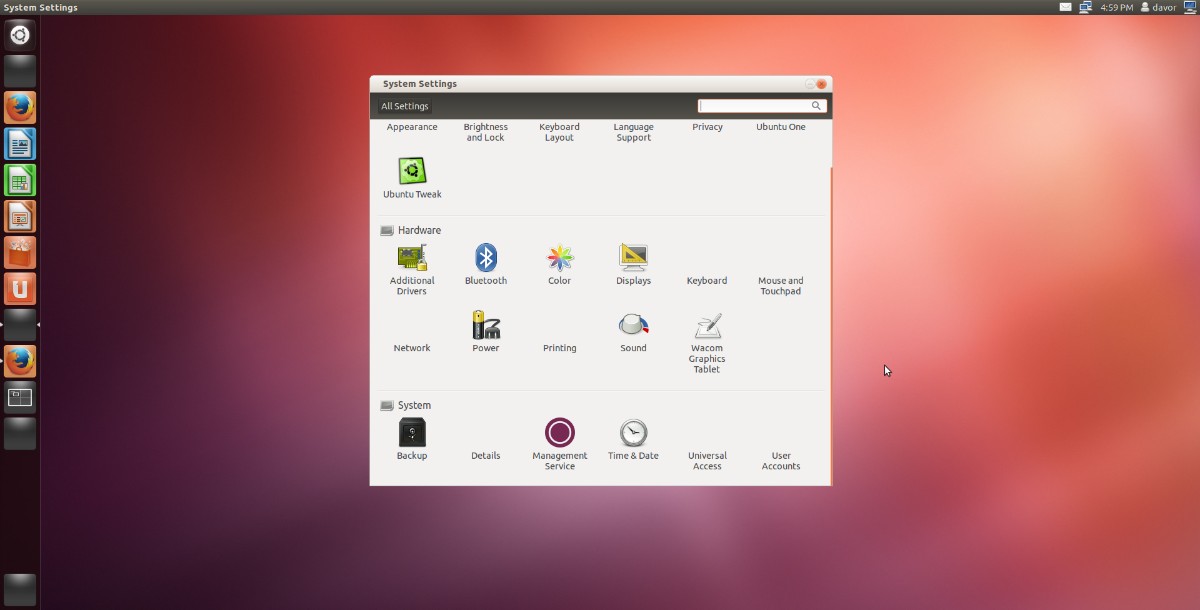The width and height of the screenshot is (1200, 610).
Task: Open Displays settings
Action: pos(633,265)
